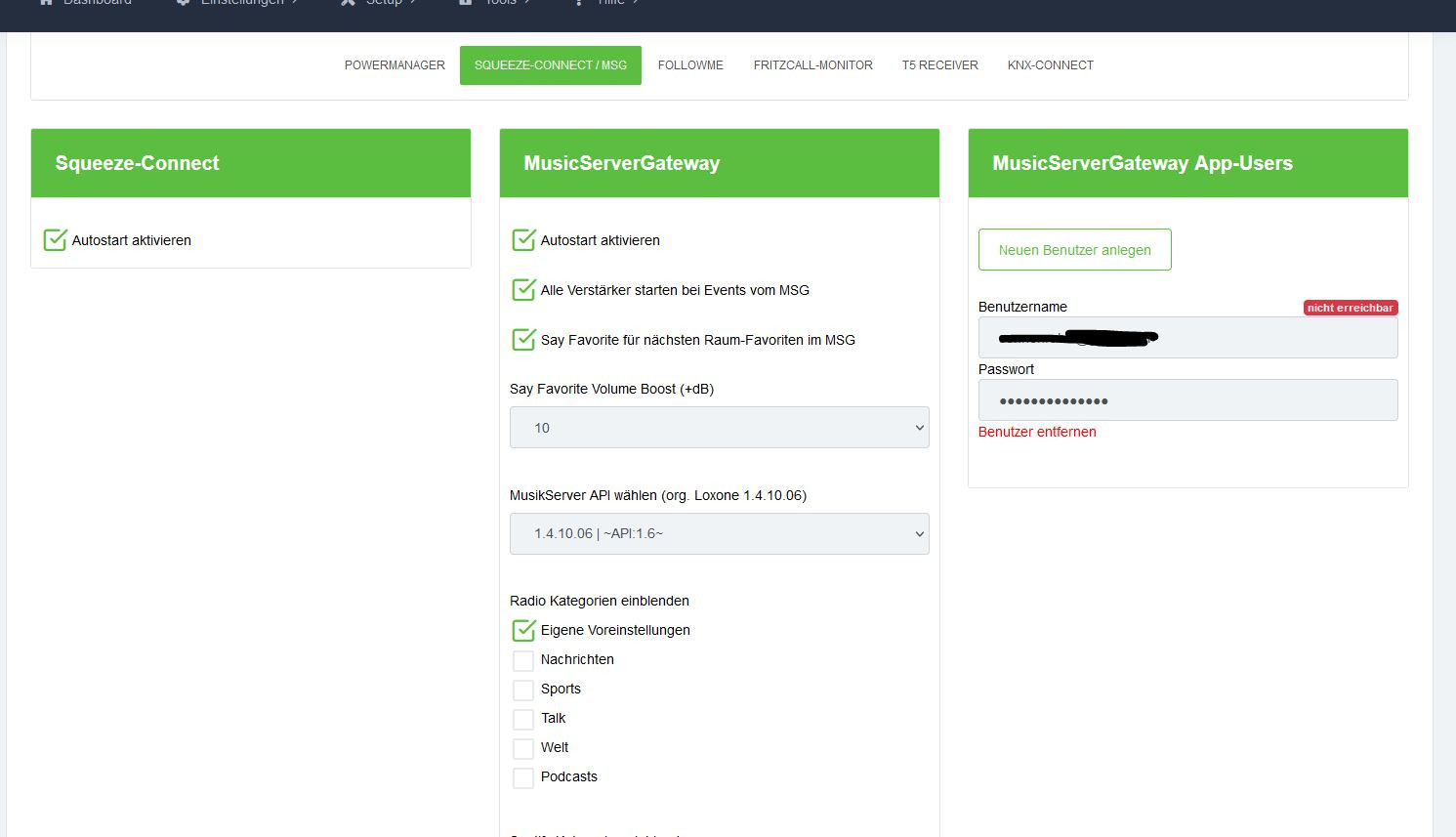Click the Dashboard home icon
This screenshot has width=1456, height=837.
coord(46,3)
